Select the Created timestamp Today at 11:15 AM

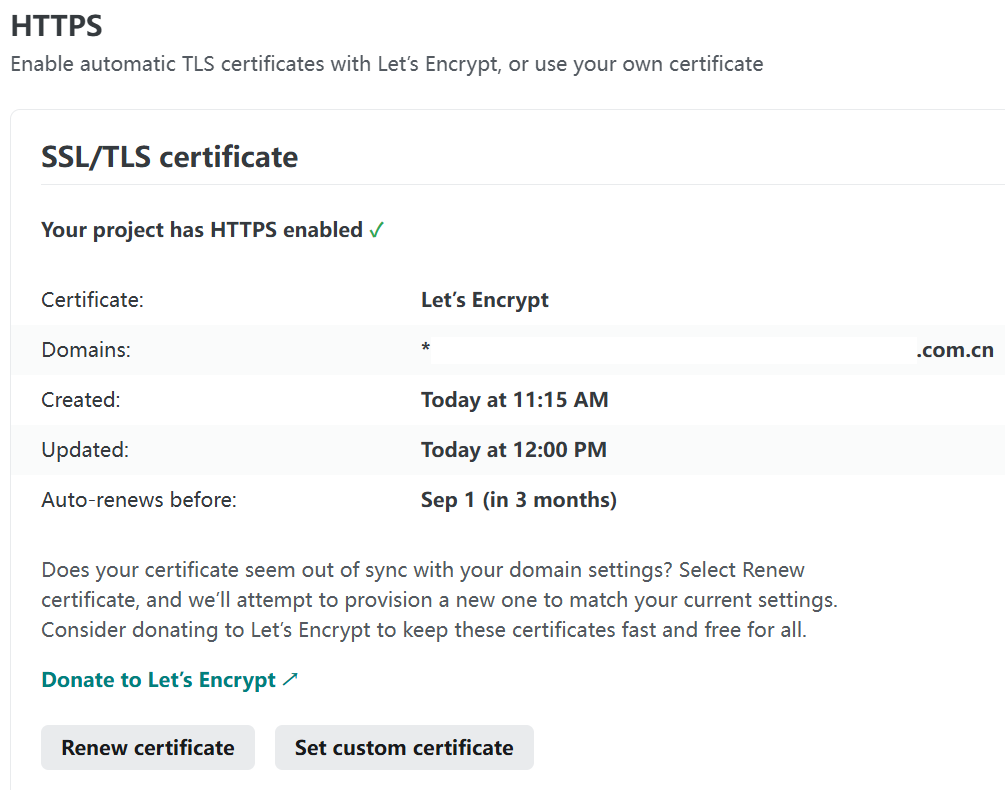pyautogui.click(x=514, y=399)
